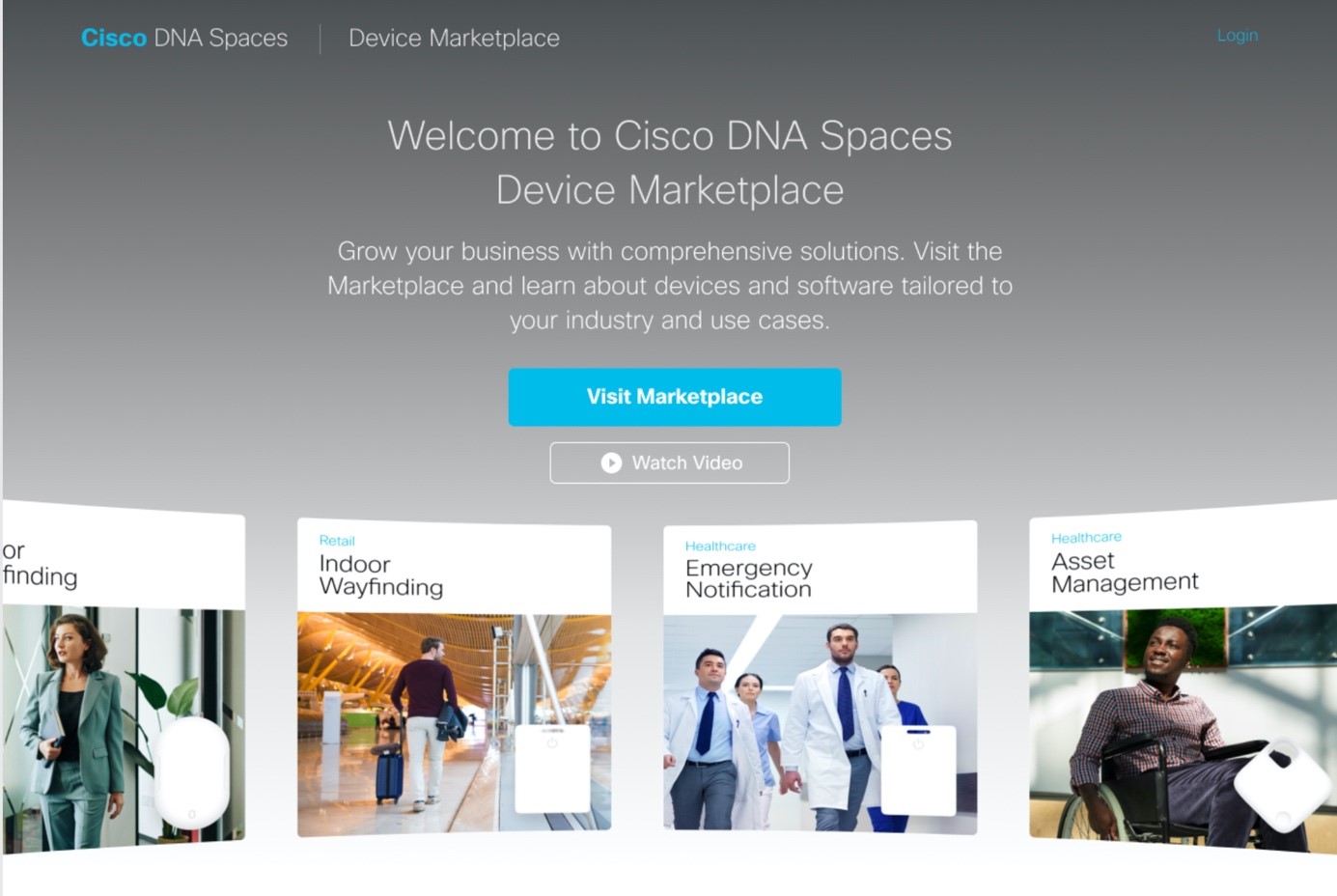
Task: Click the Retail category label
Action: coord(337,541)
